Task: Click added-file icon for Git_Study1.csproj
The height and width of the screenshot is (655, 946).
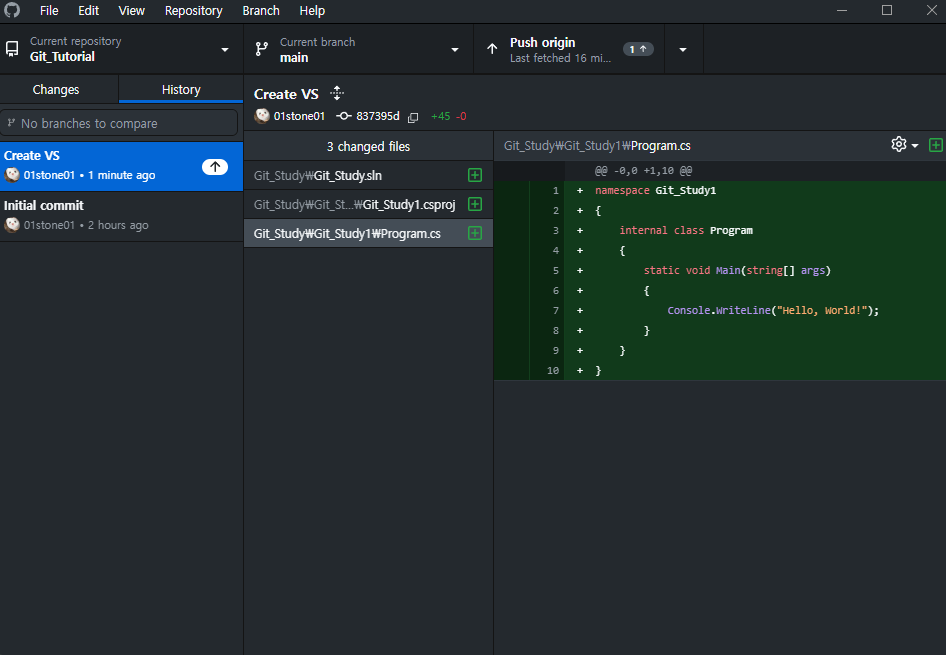Action: click(475, 204)
